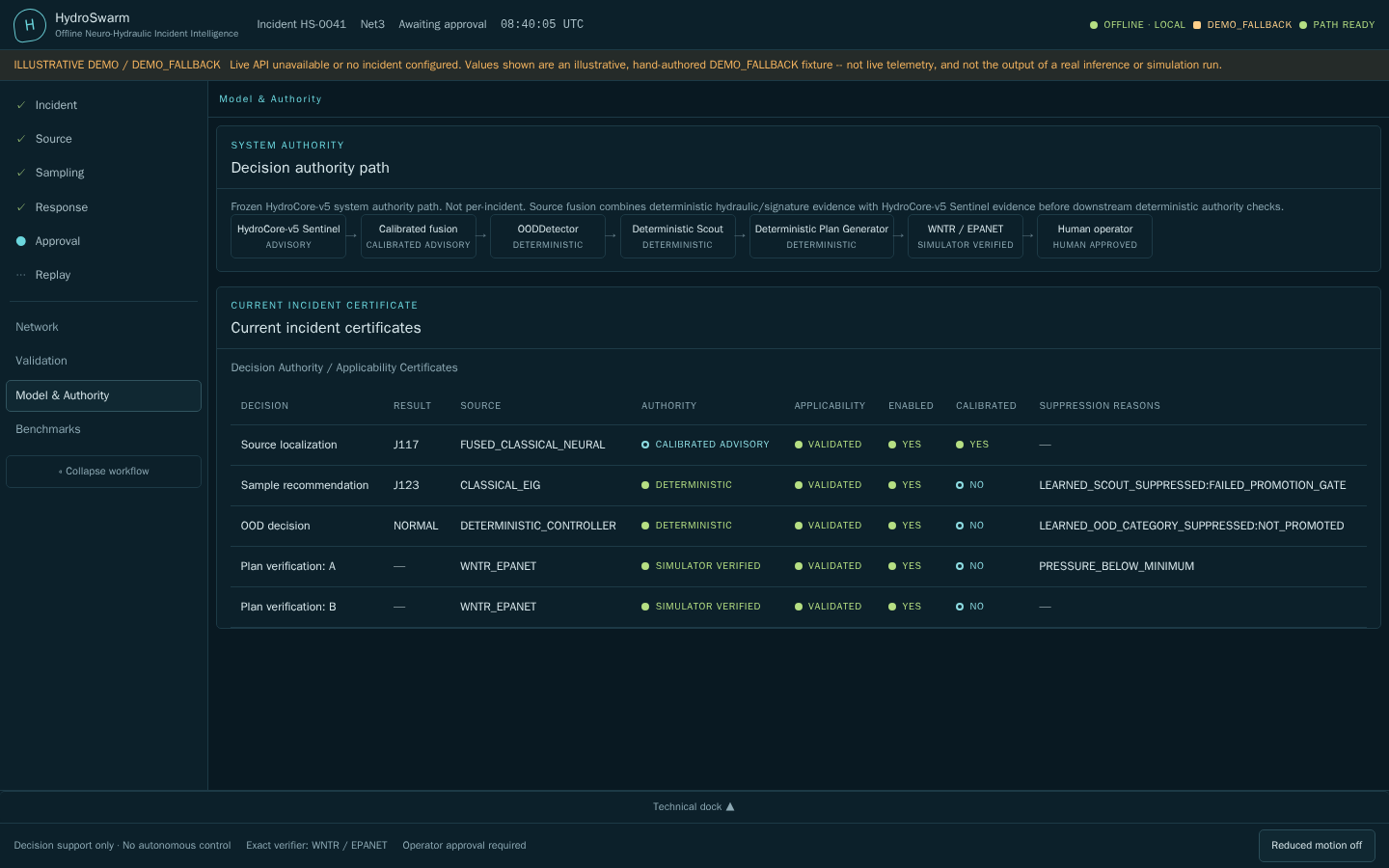Click the Deterministic Plan Generator node

[x=822, y=236]
